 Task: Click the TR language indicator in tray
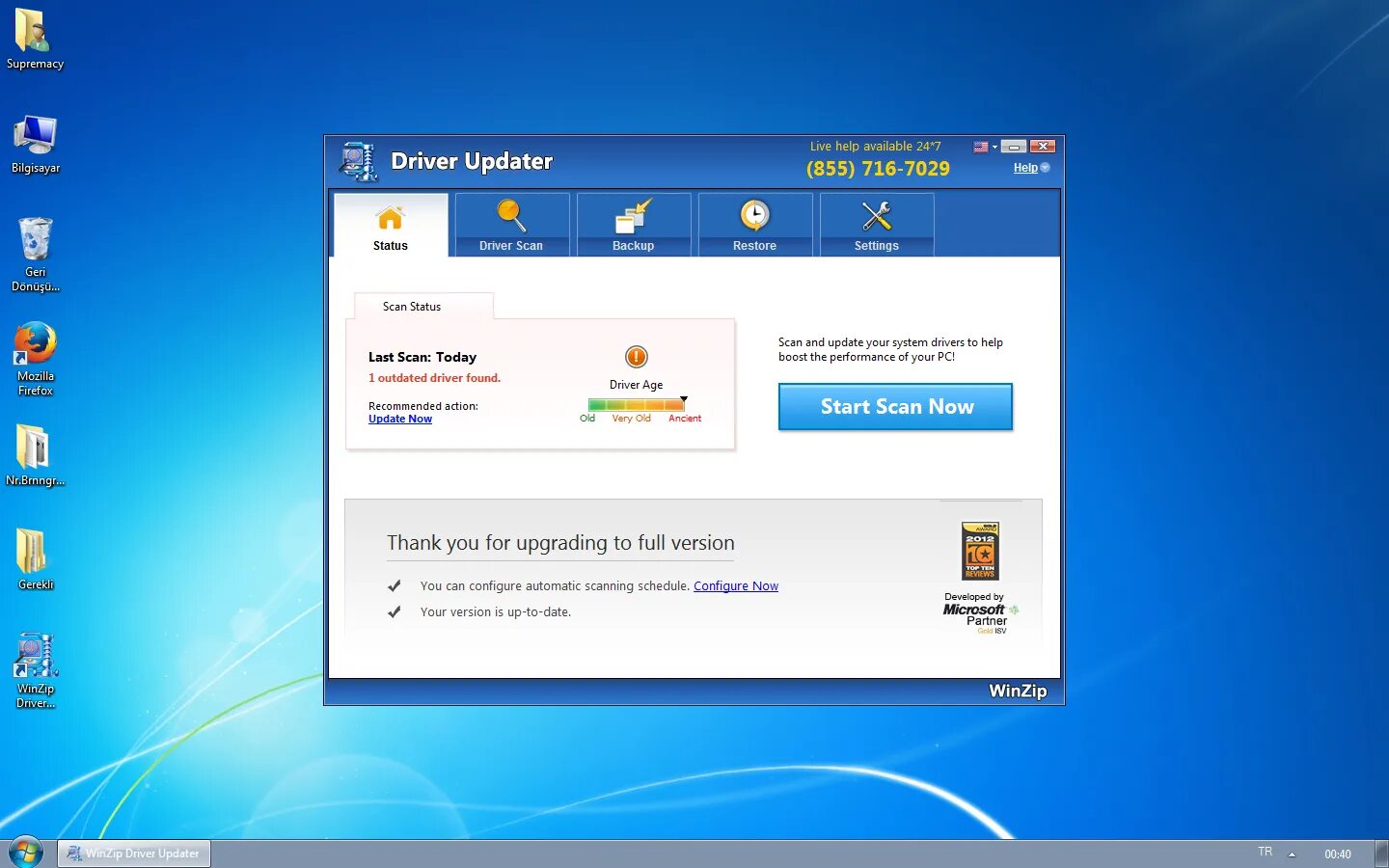point(1266,852)
